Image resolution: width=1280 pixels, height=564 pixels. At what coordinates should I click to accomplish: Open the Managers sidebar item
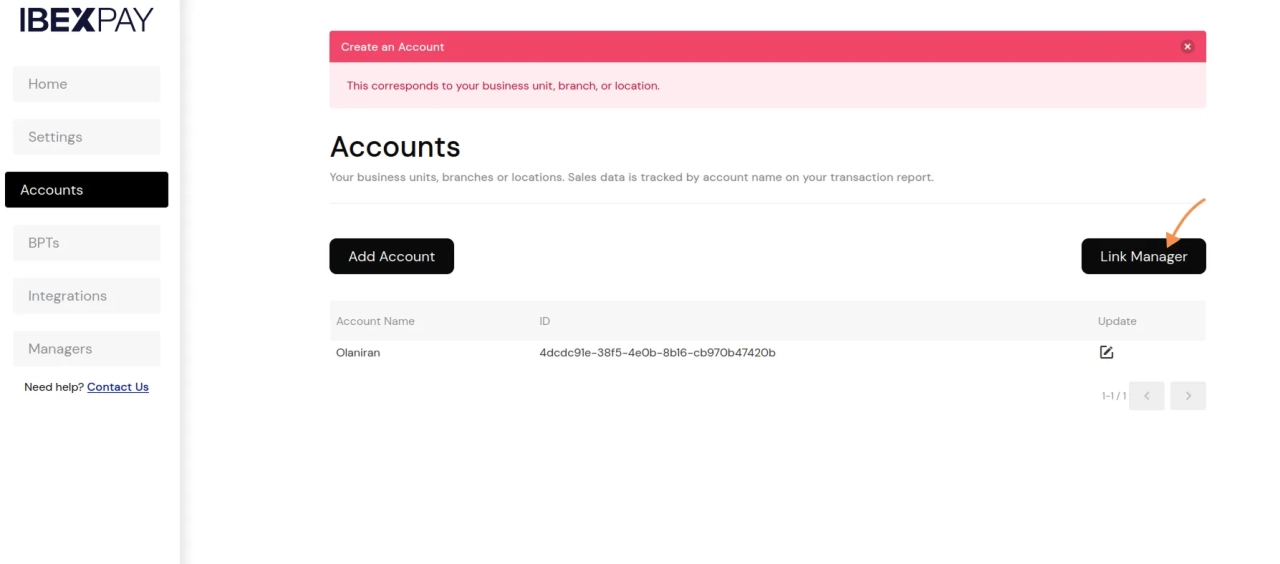[86, 349]
